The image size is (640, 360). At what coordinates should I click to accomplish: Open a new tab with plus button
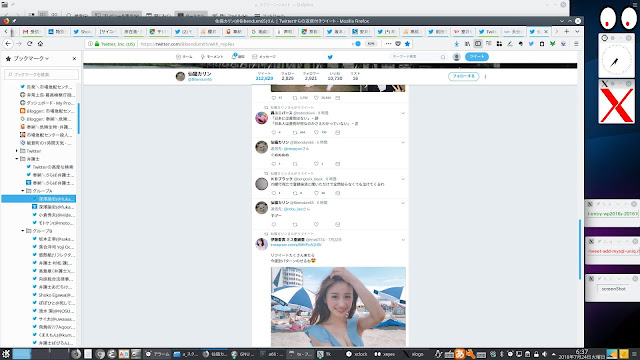[x=567, y=31]
